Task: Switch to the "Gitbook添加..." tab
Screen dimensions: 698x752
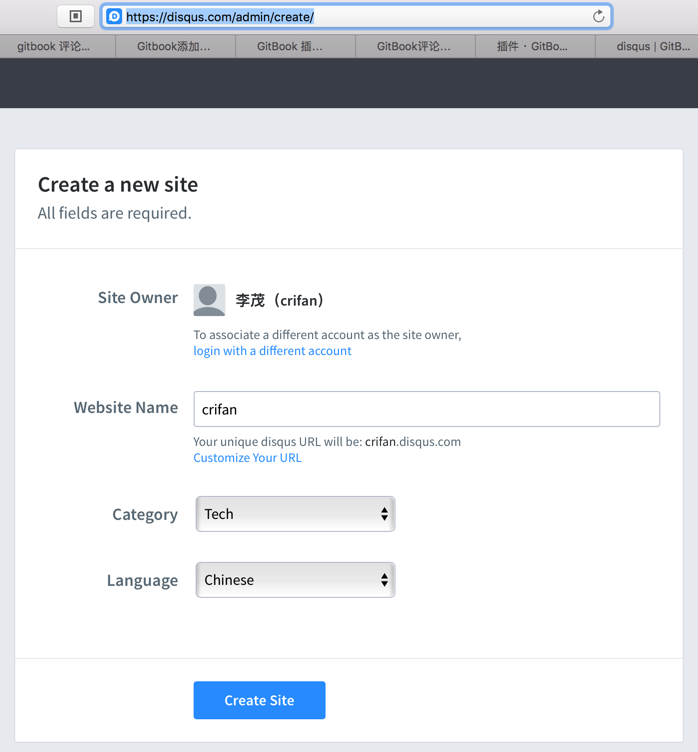Action: (x=174, y=46)
